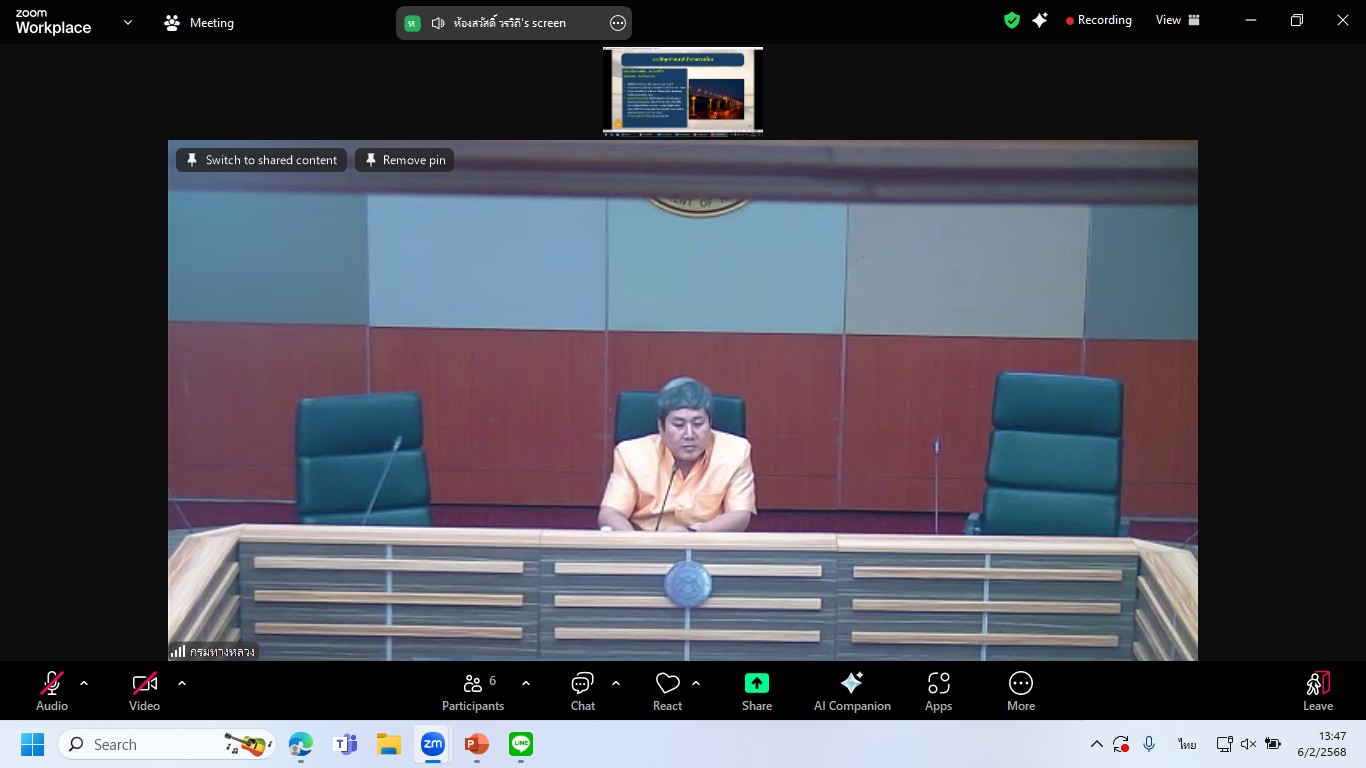Open AI Companion from the toolbar
1366x768 pixels.
tap(852, 691)
